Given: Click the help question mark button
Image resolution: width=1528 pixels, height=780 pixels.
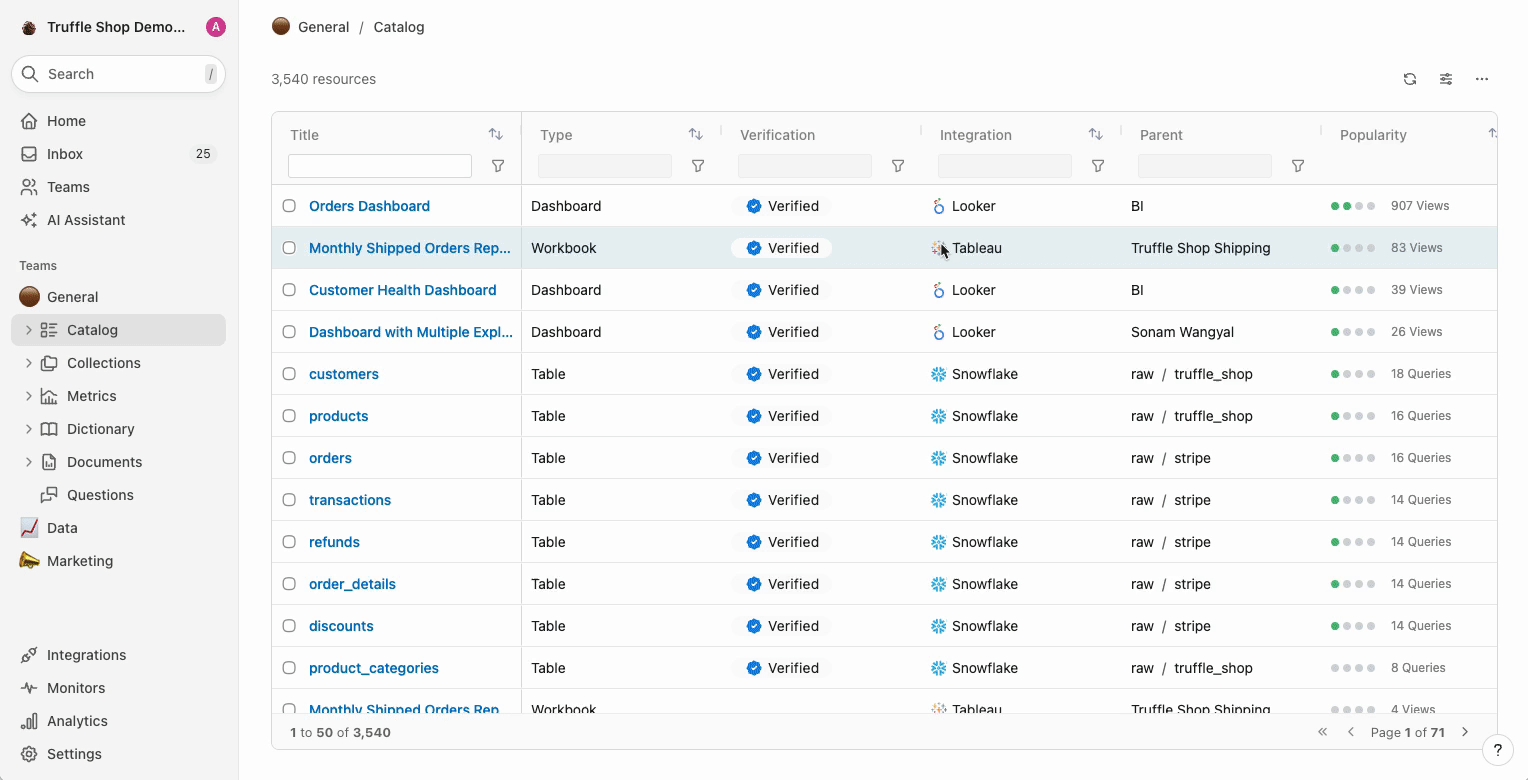Looking at the screenshot, I should click(x=1497, y=750).
